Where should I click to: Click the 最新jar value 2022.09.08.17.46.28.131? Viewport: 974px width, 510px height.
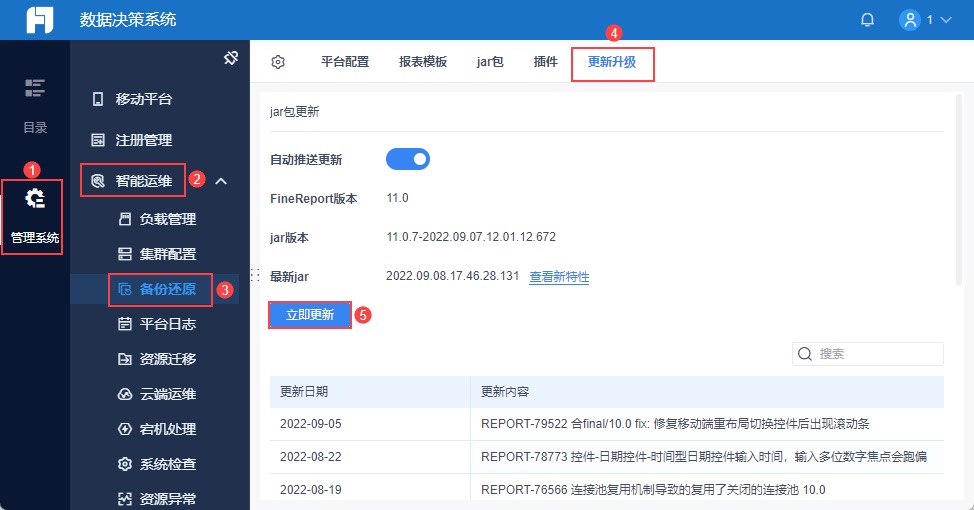point(452,276)
